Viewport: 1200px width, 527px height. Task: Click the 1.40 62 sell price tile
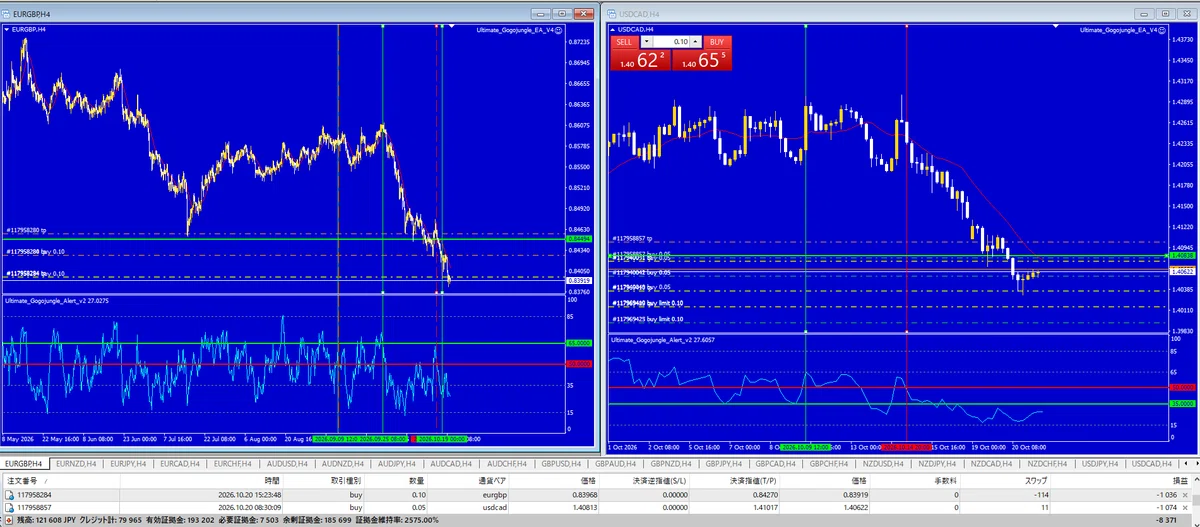tap(640, 60)
